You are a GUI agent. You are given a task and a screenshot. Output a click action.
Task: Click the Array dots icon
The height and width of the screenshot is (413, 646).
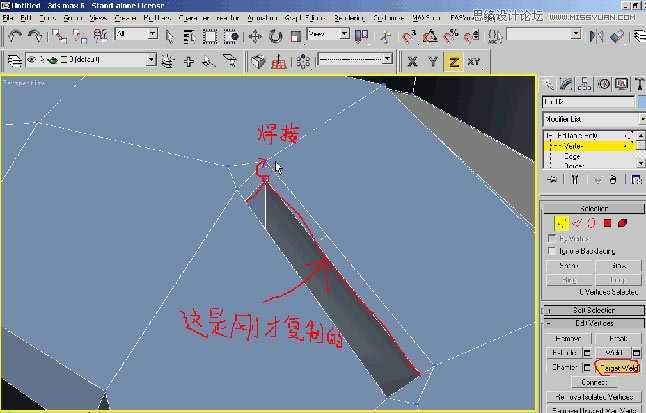pyautogui.click(x=303, y=61)
